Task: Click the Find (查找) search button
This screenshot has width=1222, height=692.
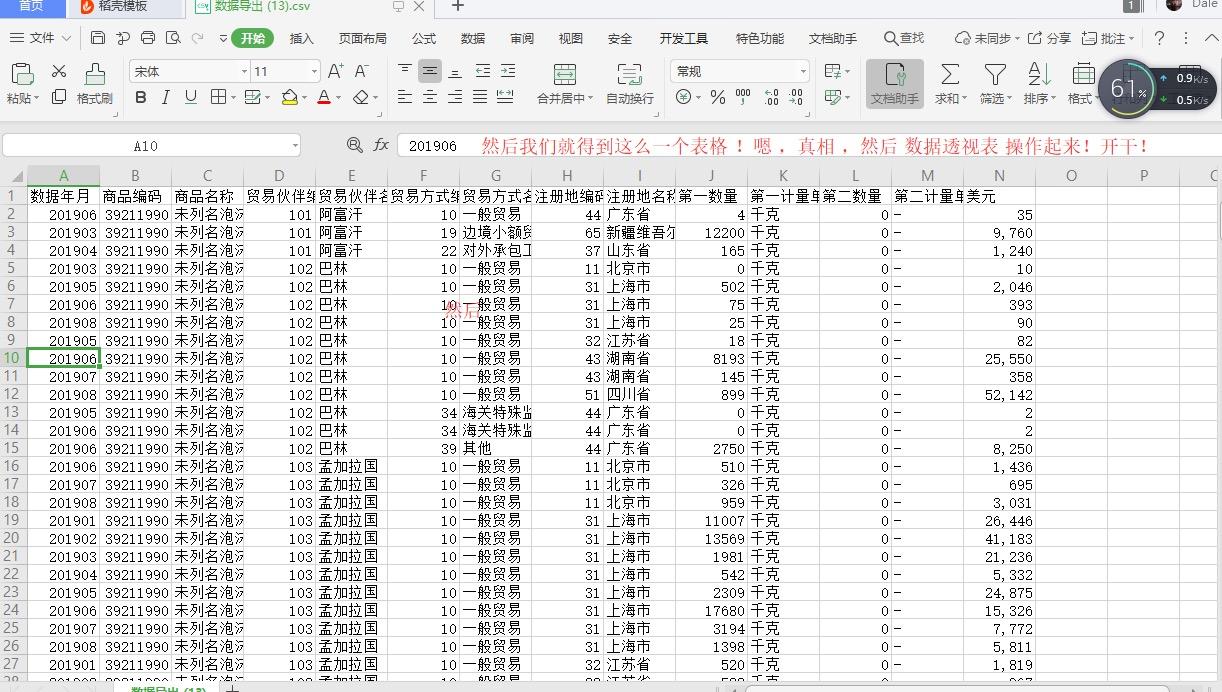Action: (x=904, y=38)
